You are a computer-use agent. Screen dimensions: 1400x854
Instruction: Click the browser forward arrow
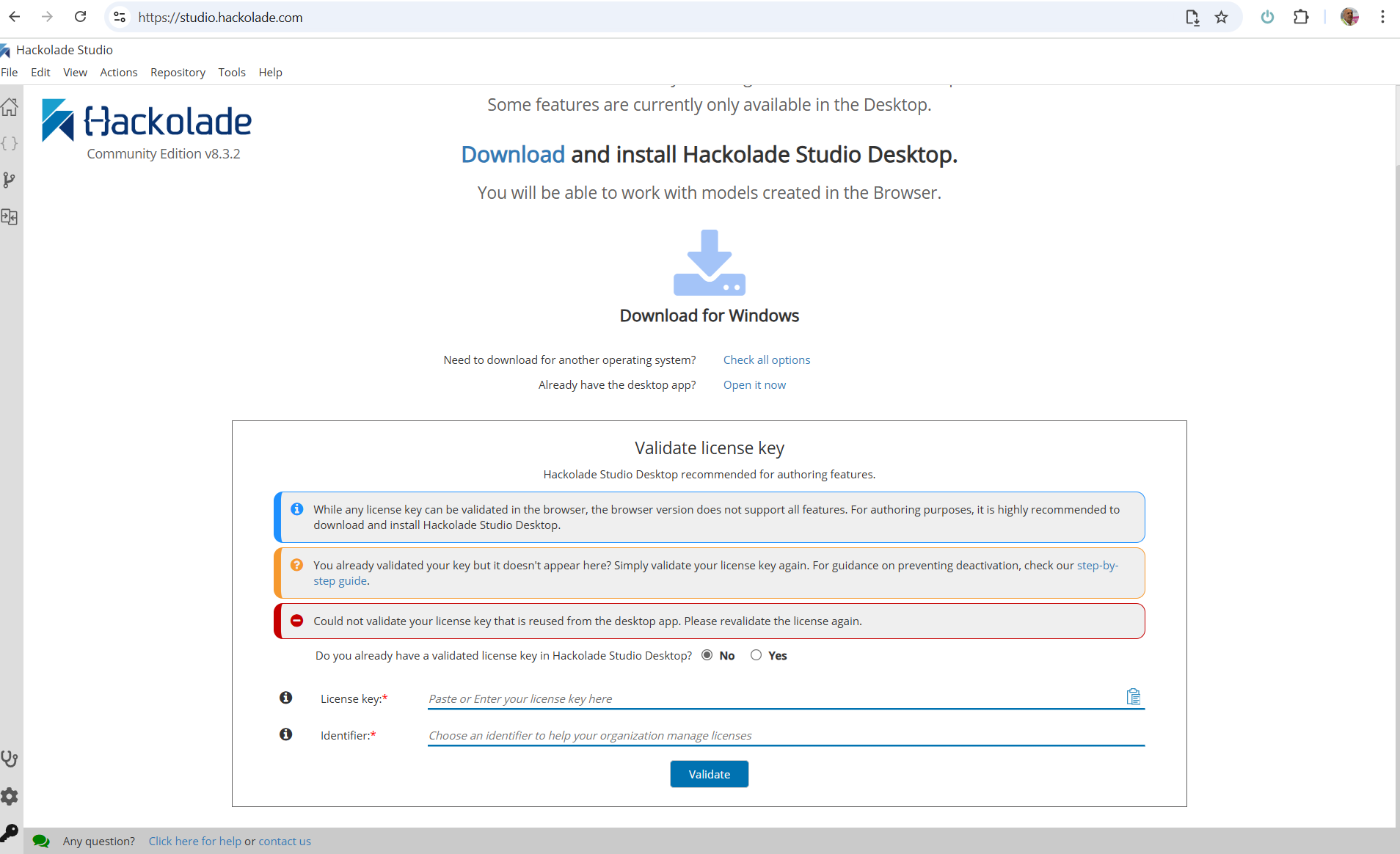click(x=47, y=17)
